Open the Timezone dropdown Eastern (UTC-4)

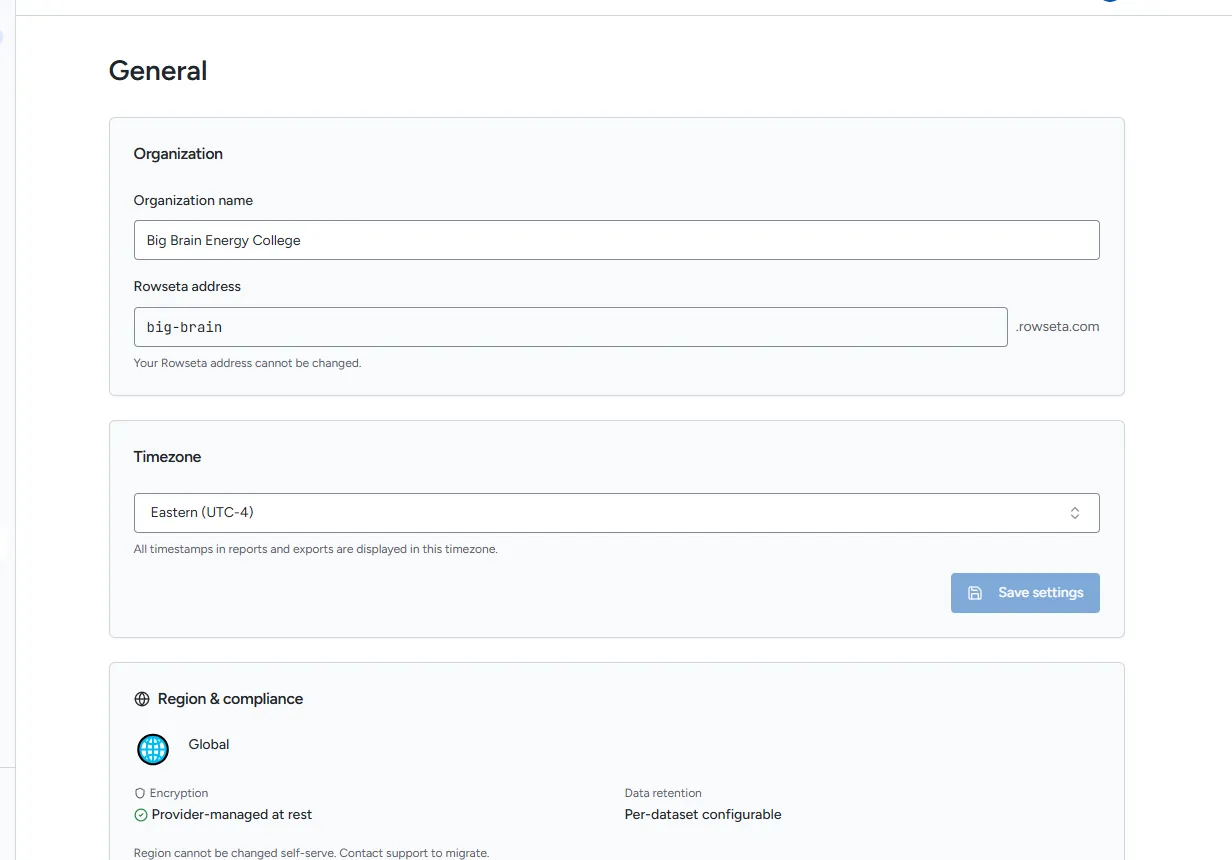616,513
